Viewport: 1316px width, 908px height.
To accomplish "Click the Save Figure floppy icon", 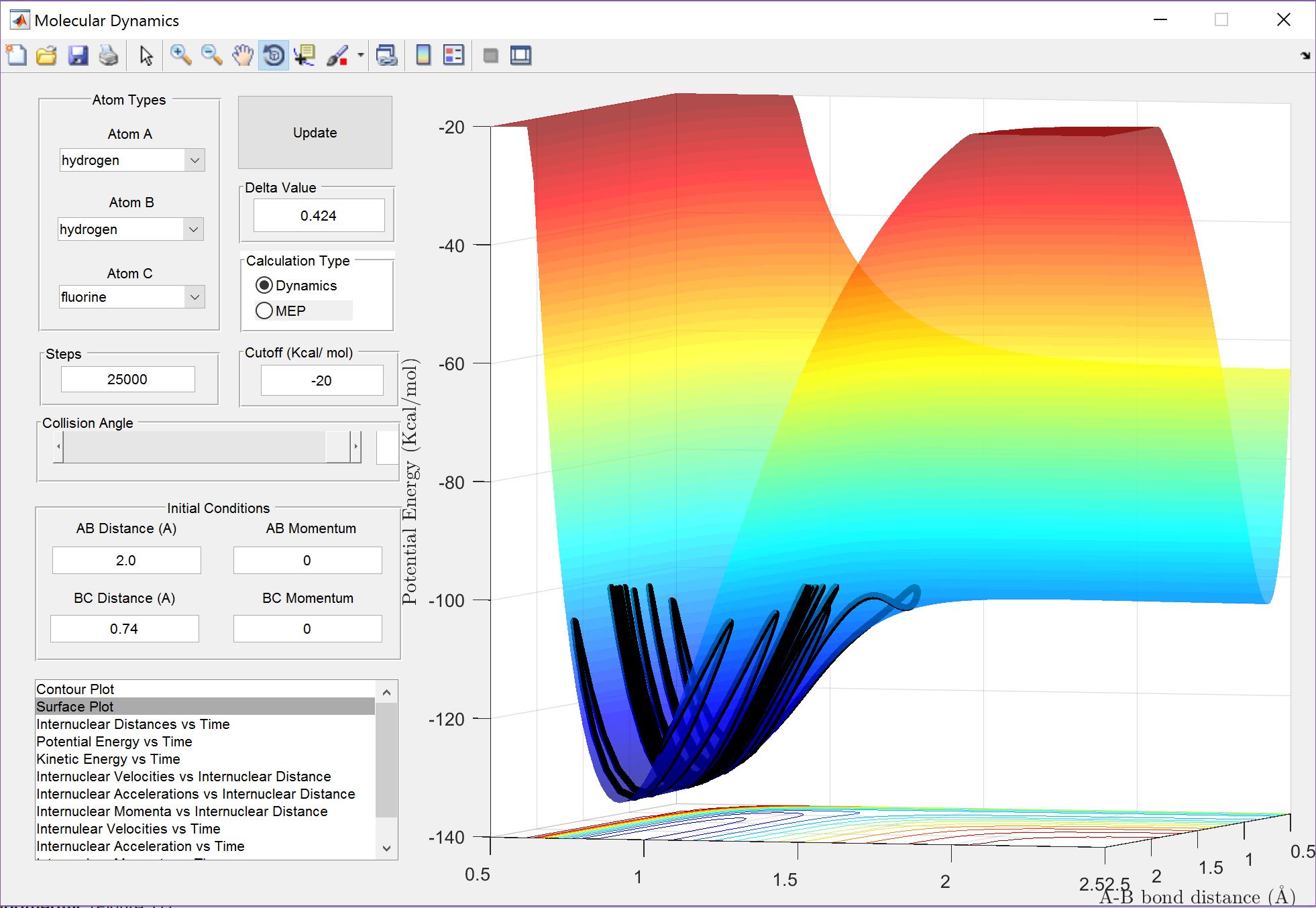I will [x=78, y=56].
